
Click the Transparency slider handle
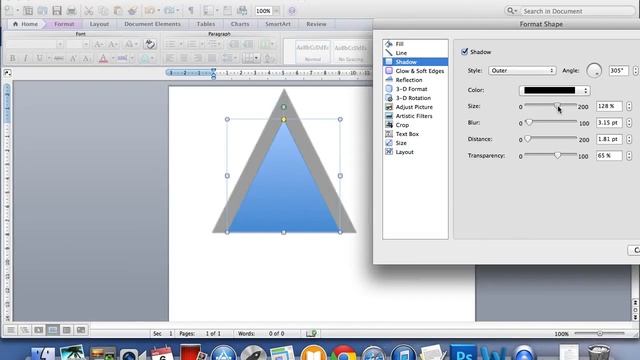coord(558,156)
